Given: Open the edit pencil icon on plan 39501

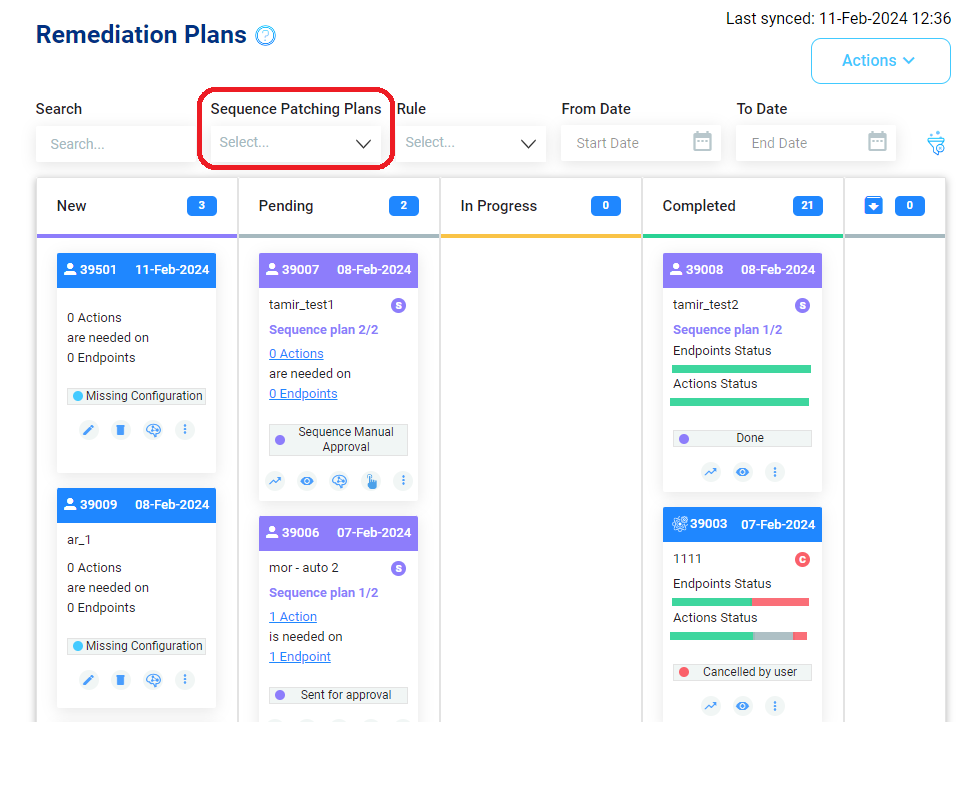Looking at the screenshot, I should [x=88, y=429].
